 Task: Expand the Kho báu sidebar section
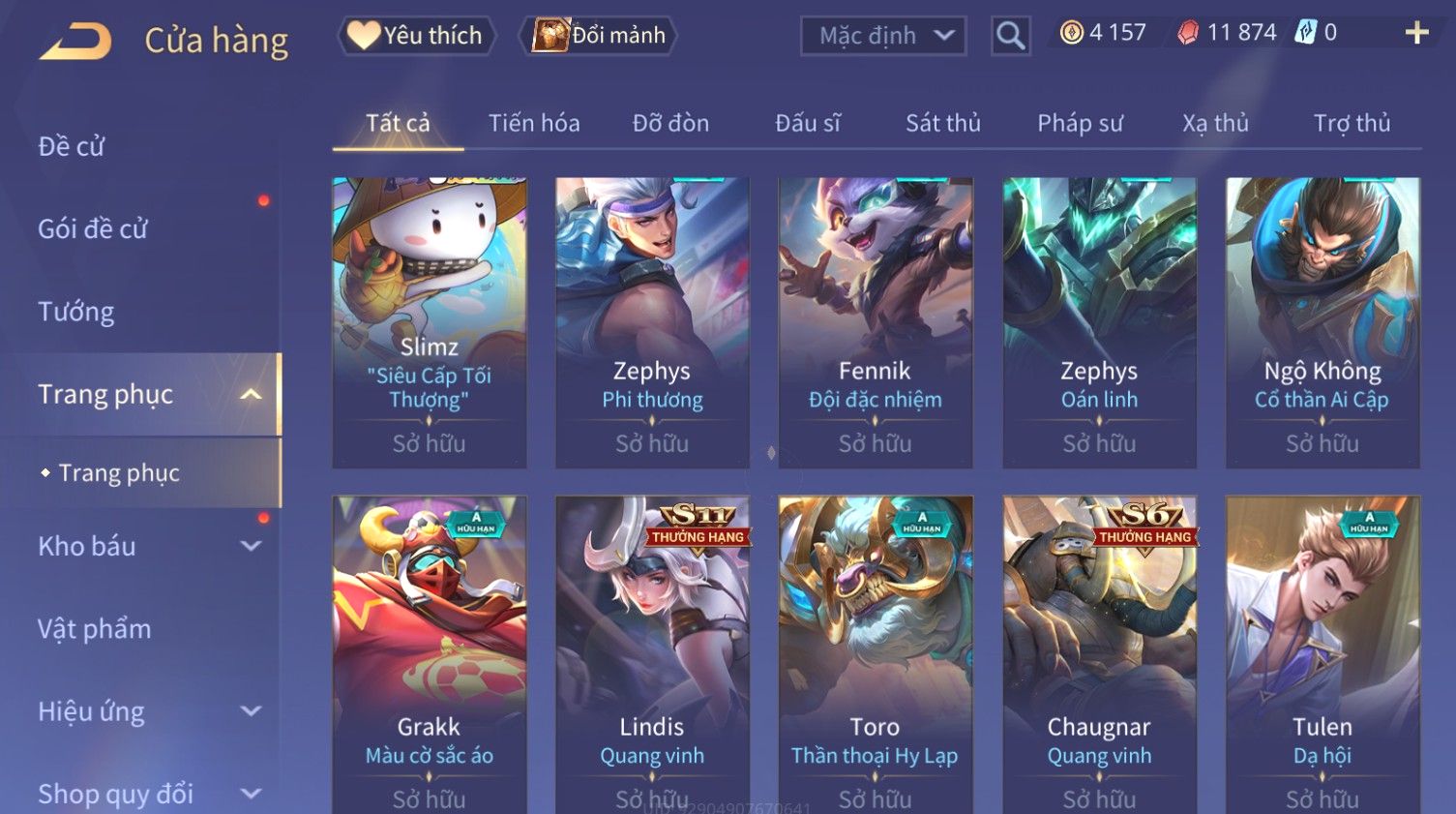coord(251,547)
